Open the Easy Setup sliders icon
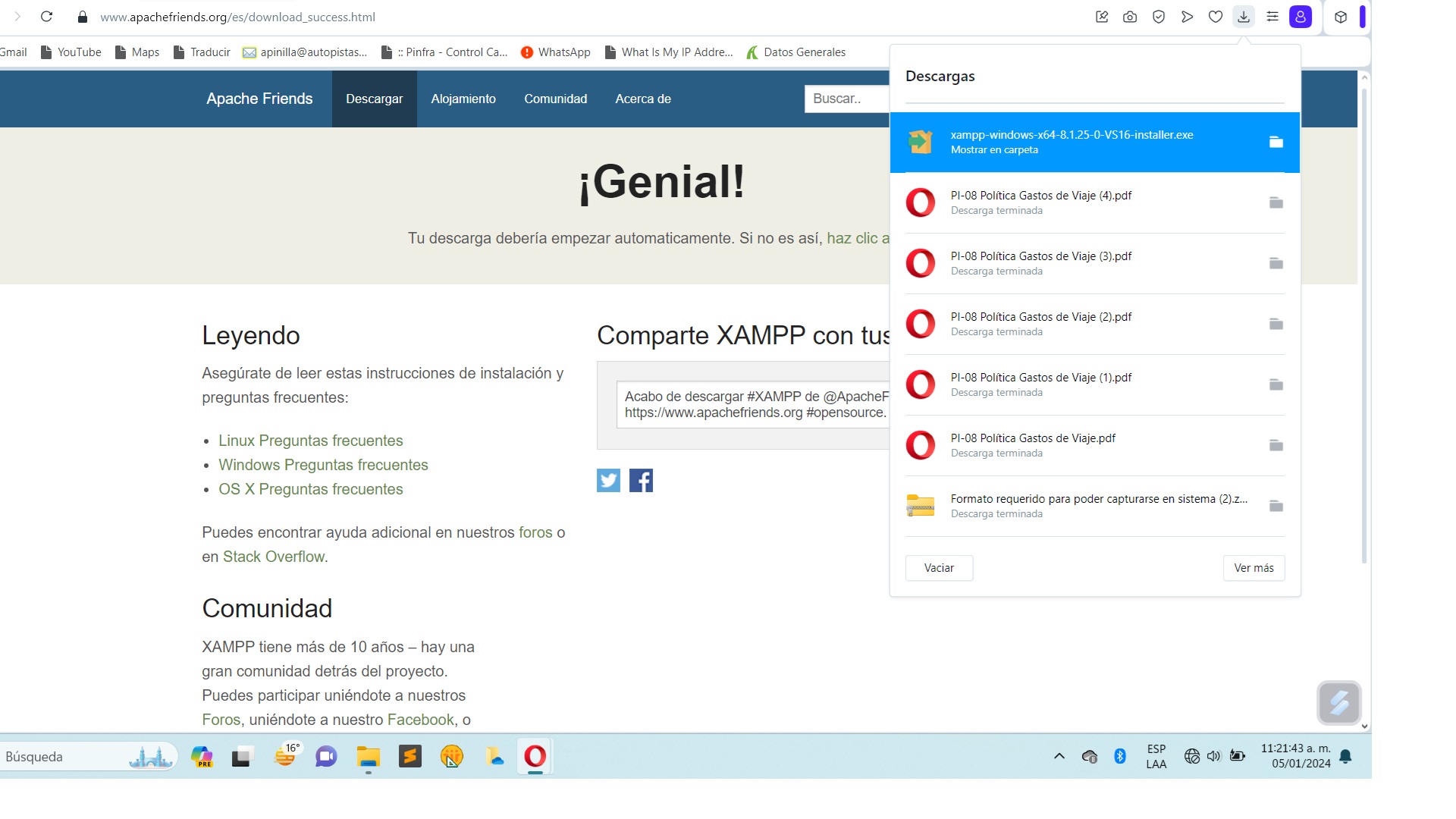Screen dimensions: 1456x819 tap(1272, 17)
